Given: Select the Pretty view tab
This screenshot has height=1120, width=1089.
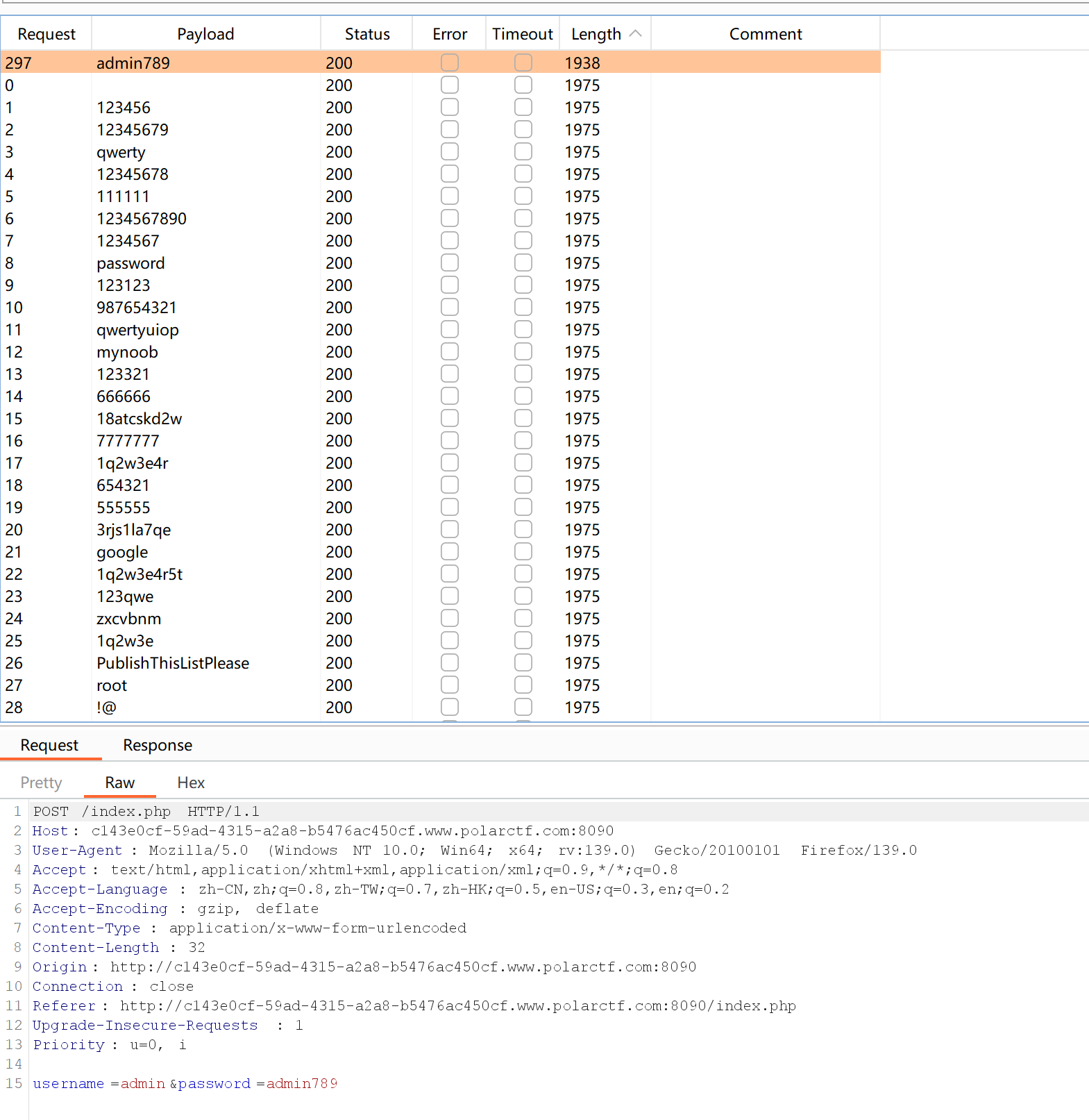Looking at the screenshot, I should pyautogui.click(x=41, y=783).
